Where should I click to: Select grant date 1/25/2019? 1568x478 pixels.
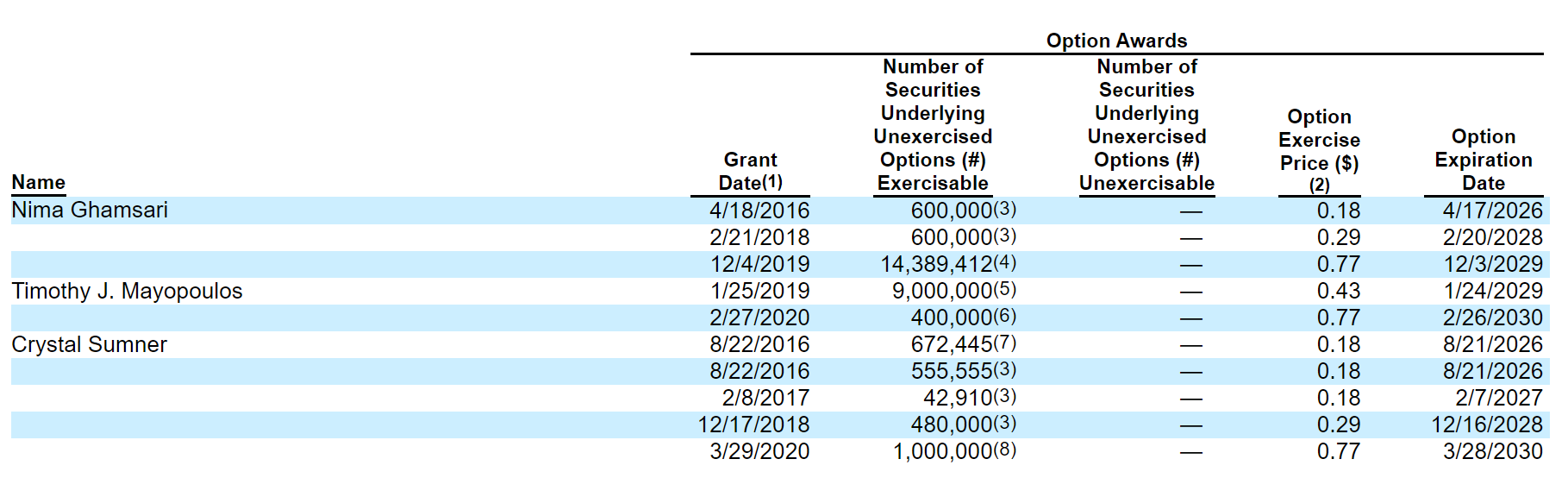759,291
